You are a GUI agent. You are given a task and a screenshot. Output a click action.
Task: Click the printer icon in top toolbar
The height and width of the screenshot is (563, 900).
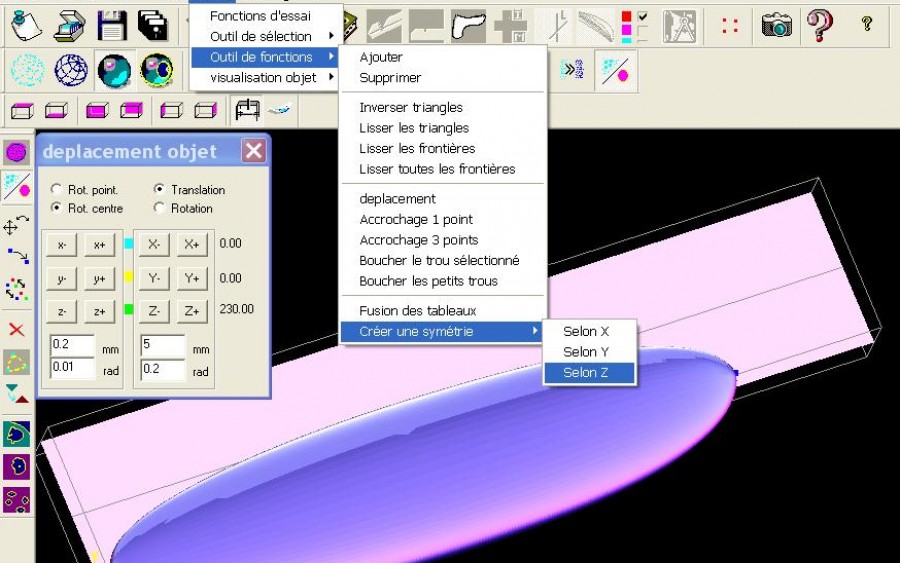click(70, 26)
